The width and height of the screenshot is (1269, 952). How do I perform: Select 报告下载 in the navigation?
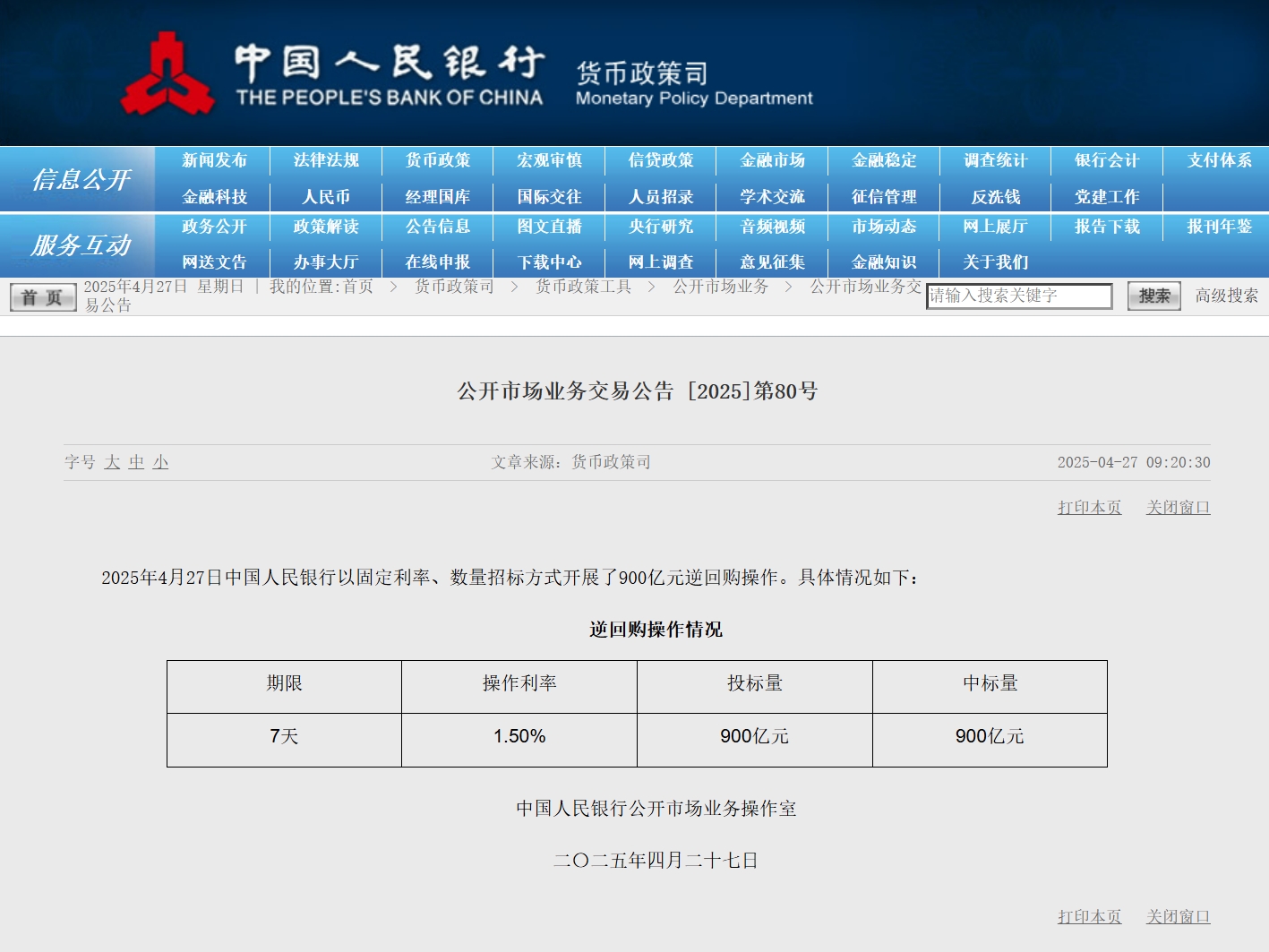point(1107,227)
